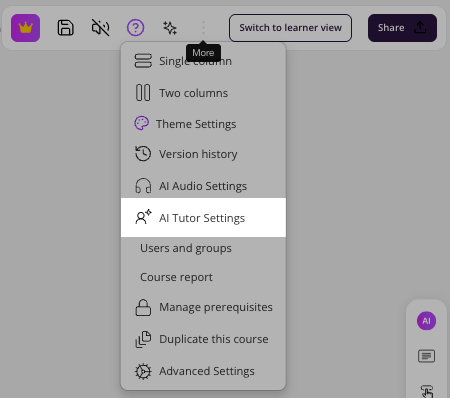Click the AI sparkles icon in toolbar

click(170, 28)
